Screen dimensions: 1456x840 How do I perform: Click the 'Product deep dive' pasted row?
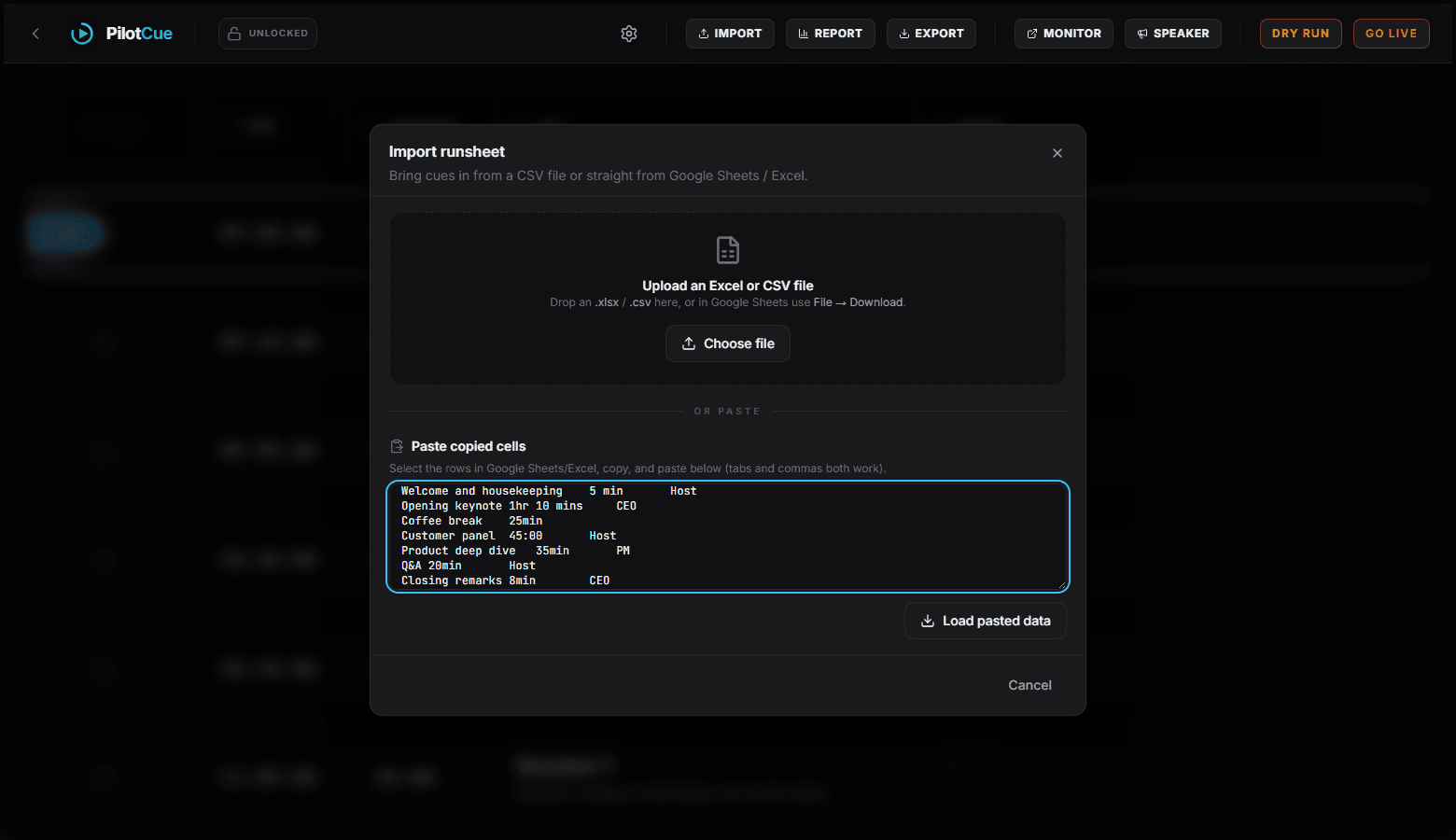515,551
